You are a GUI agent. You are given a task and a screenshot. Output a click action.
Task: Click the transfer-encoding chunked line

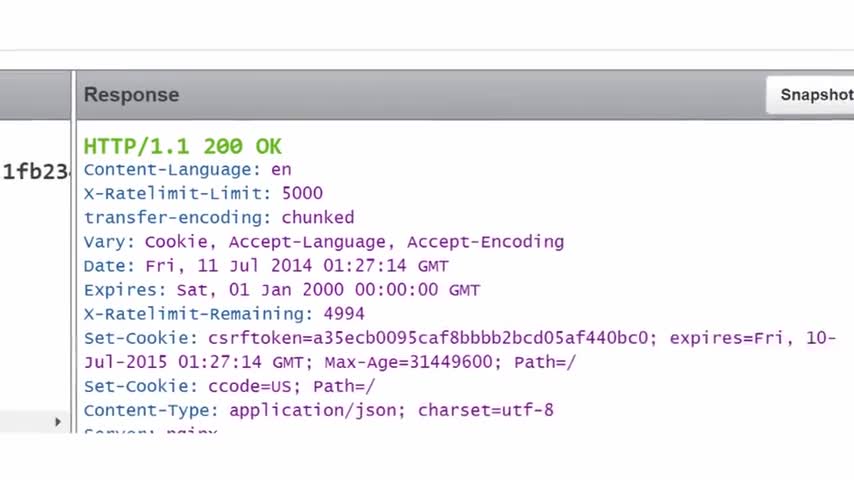pos(219,218)
